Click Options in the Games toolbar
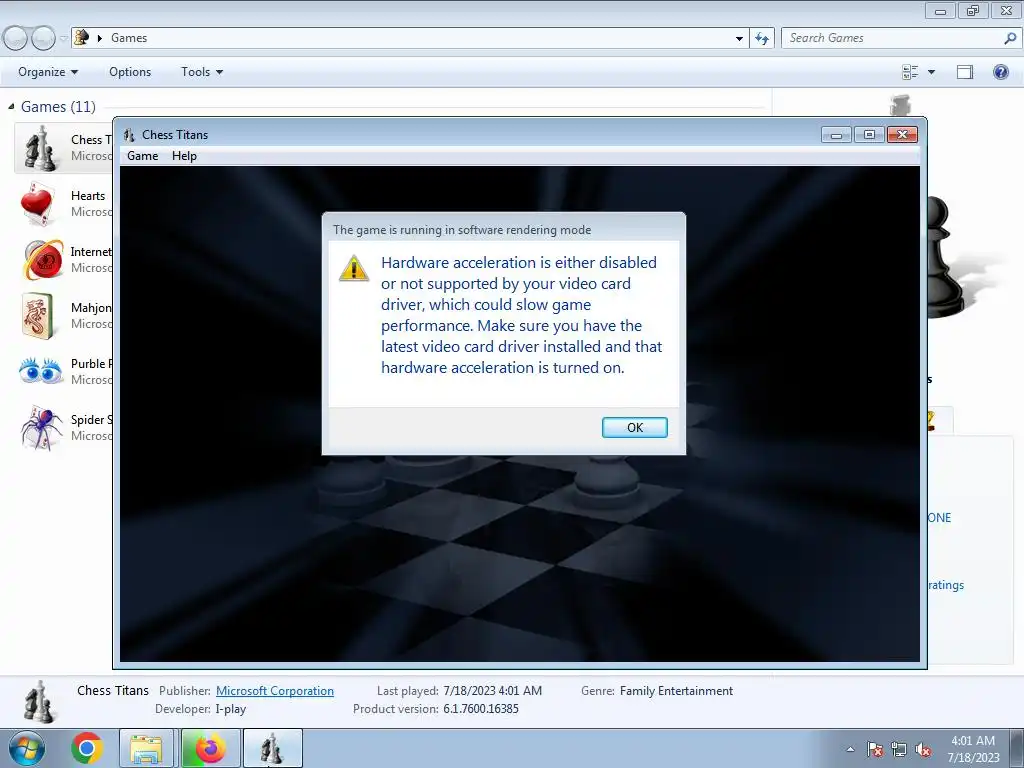Image resolution: width=1024 pixels, height=768 pixels. point(130,72)
